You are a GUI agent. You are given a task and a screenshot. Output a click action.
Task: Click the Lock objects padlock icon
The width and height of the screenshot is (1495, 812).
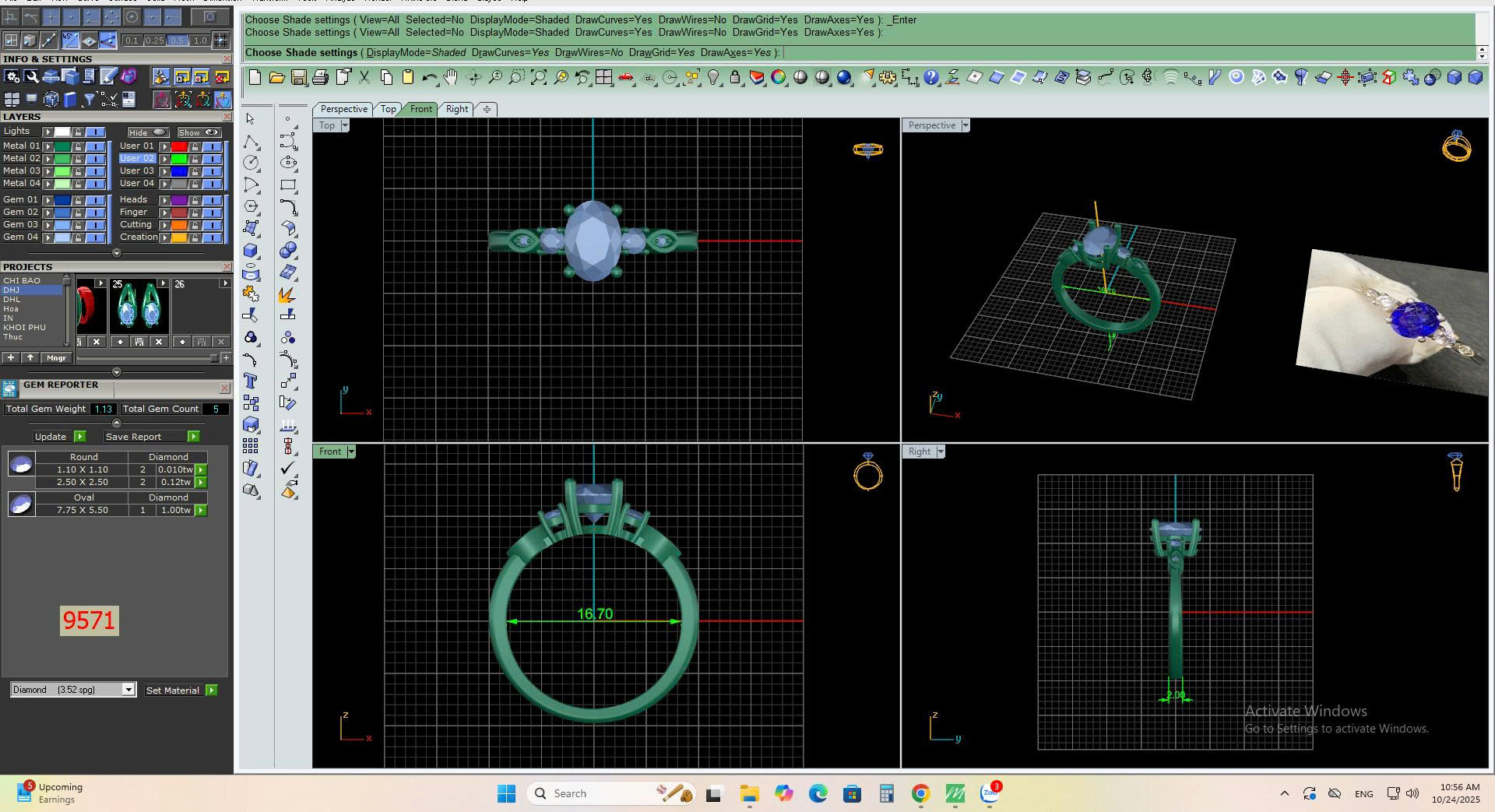(734, 77)
